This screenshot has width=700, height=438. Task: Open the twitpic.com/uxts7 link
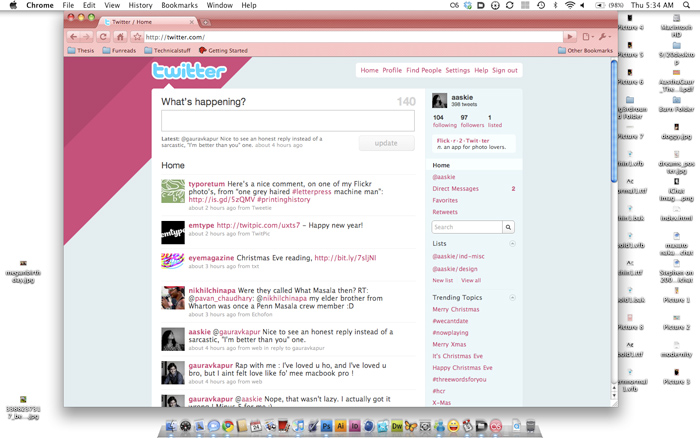[x=258, y=225]
